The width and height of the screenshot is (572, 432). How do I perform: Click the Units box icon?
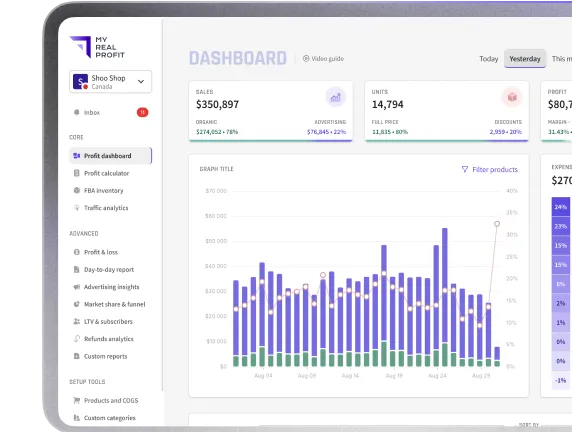(x=512, y=97)
